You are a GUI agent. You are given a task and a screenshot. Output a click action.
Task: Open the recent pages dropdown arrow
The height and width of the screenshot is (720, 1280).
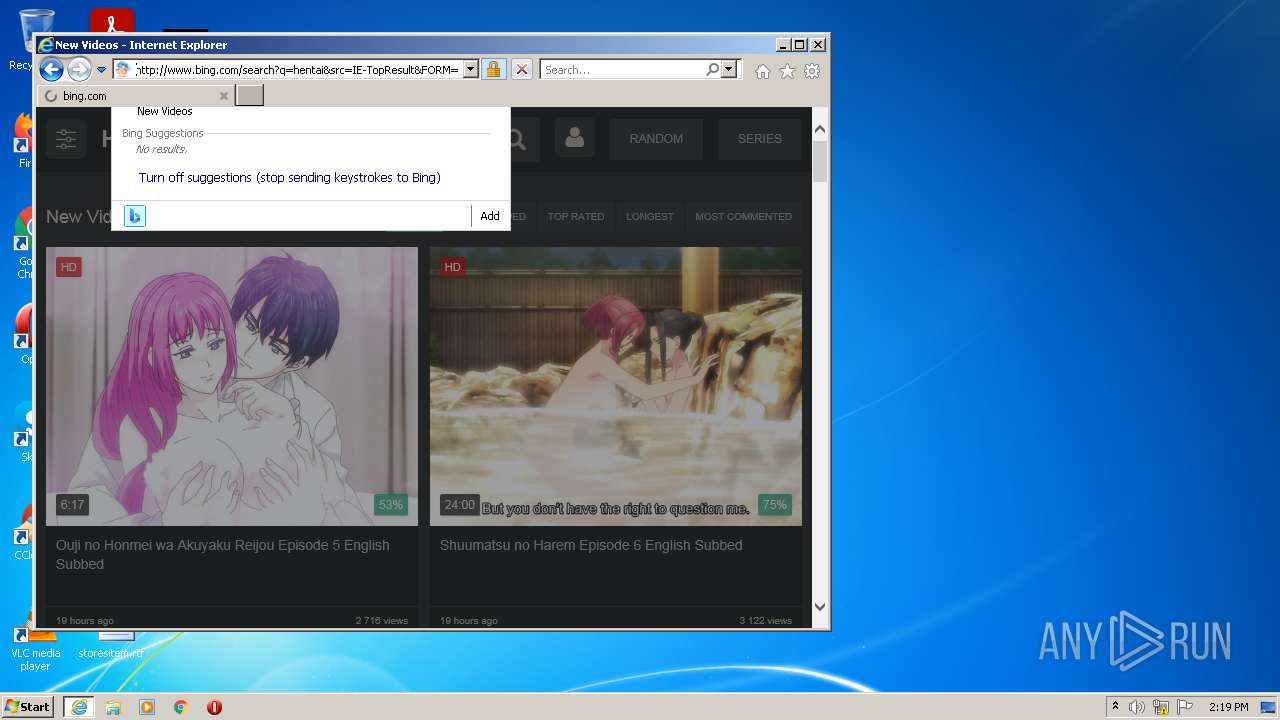[x=101, y=70]
